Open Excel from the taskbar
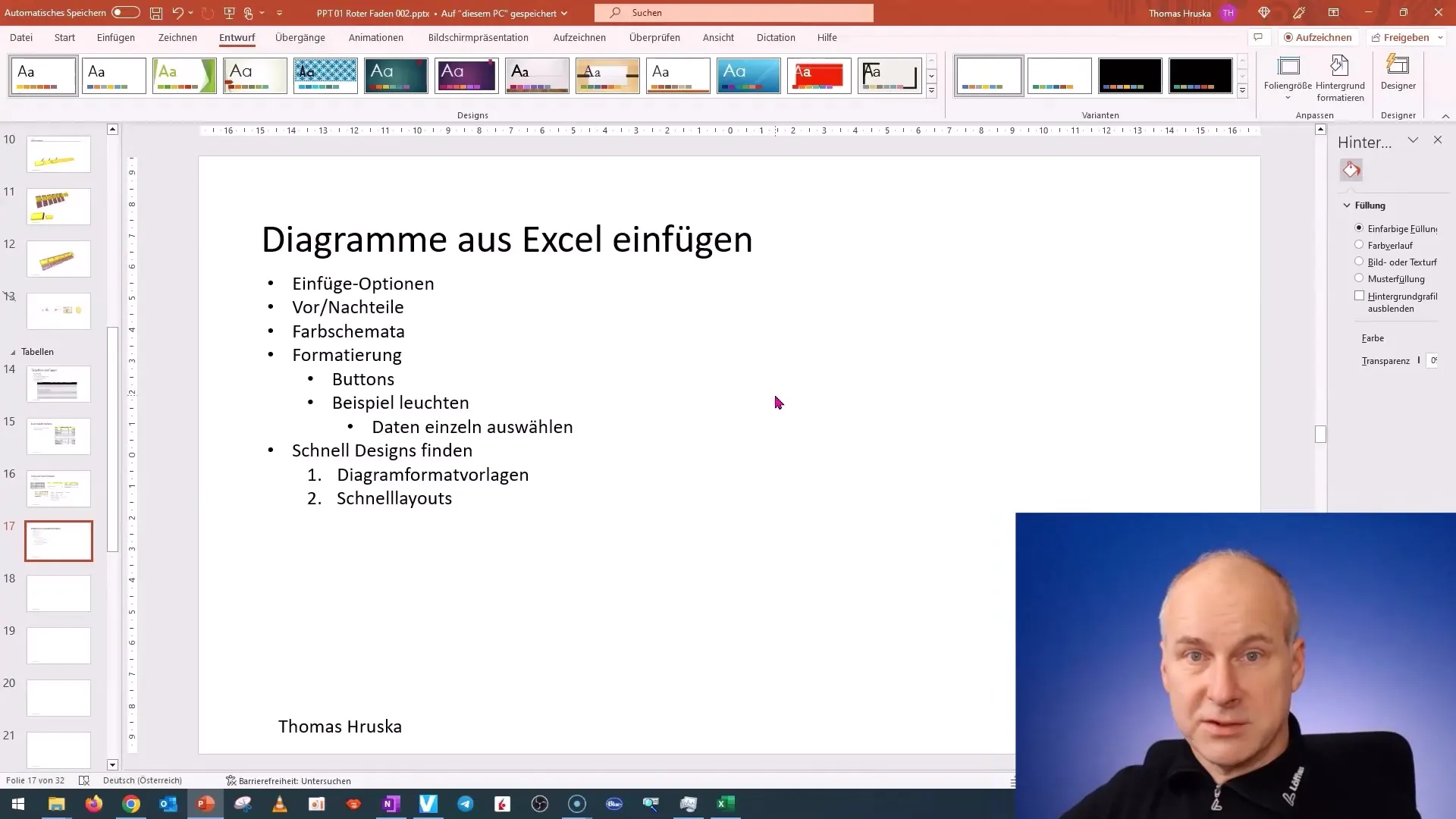The image size is (1456, 819). pyautogui.click(x=726, y=804)
